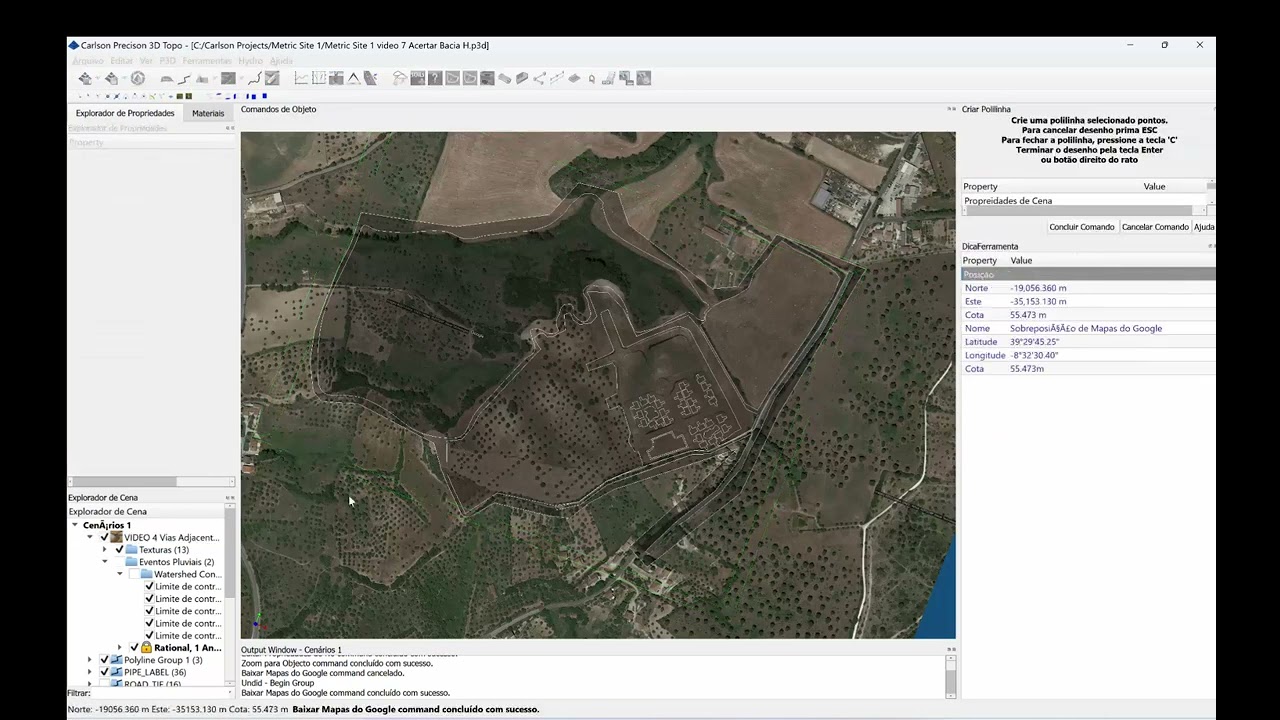Click the Ajuda button beside Cancelar Comando
The width and height of the screenshot is (1280, 720).
(1204, 227)
